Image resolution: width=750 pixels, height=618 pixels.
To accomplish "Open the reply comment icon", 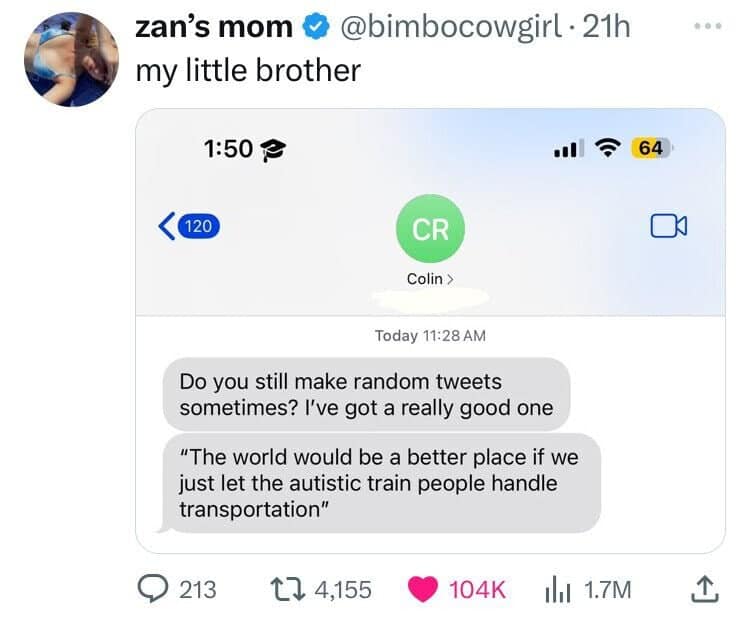I will [156, 589].
